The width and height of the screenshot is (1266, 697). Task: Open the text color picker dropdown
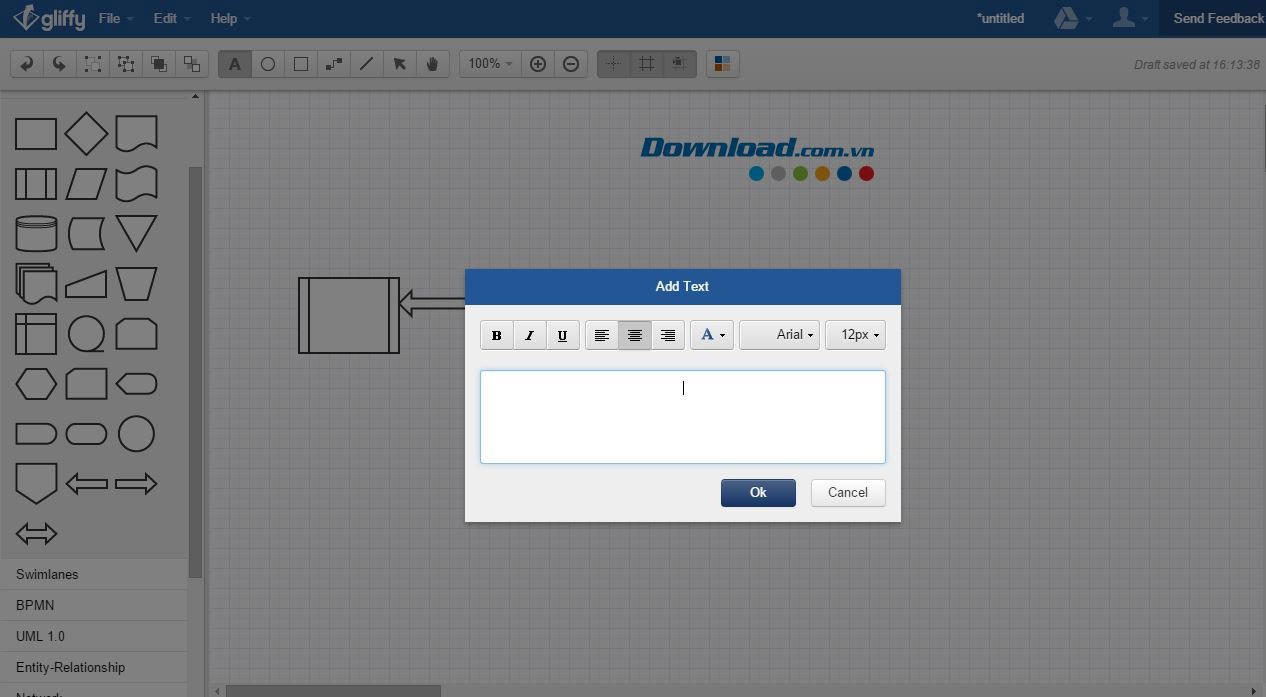pos(712,335)
